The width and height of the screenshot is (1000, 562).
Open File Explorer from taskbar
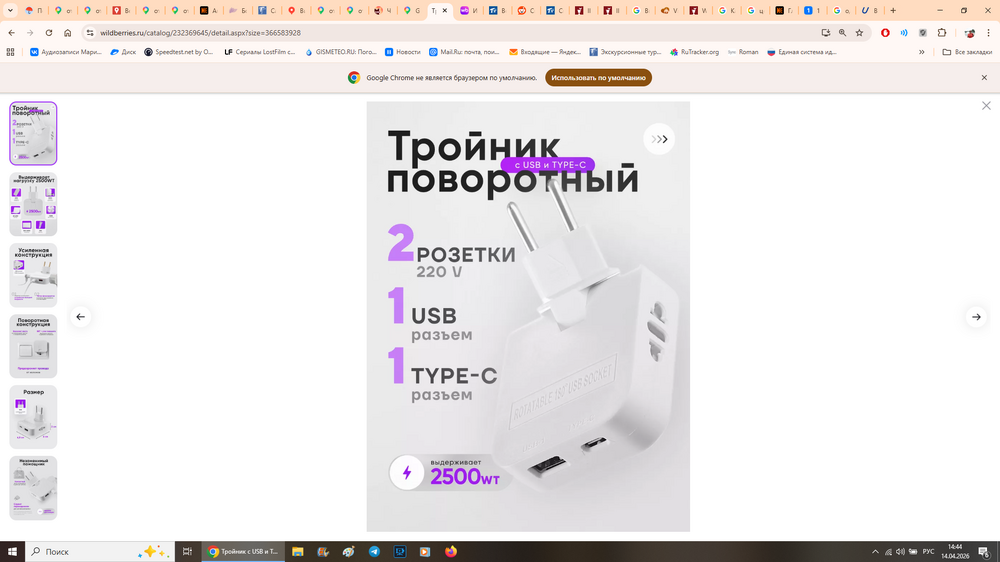pos(297,552)
